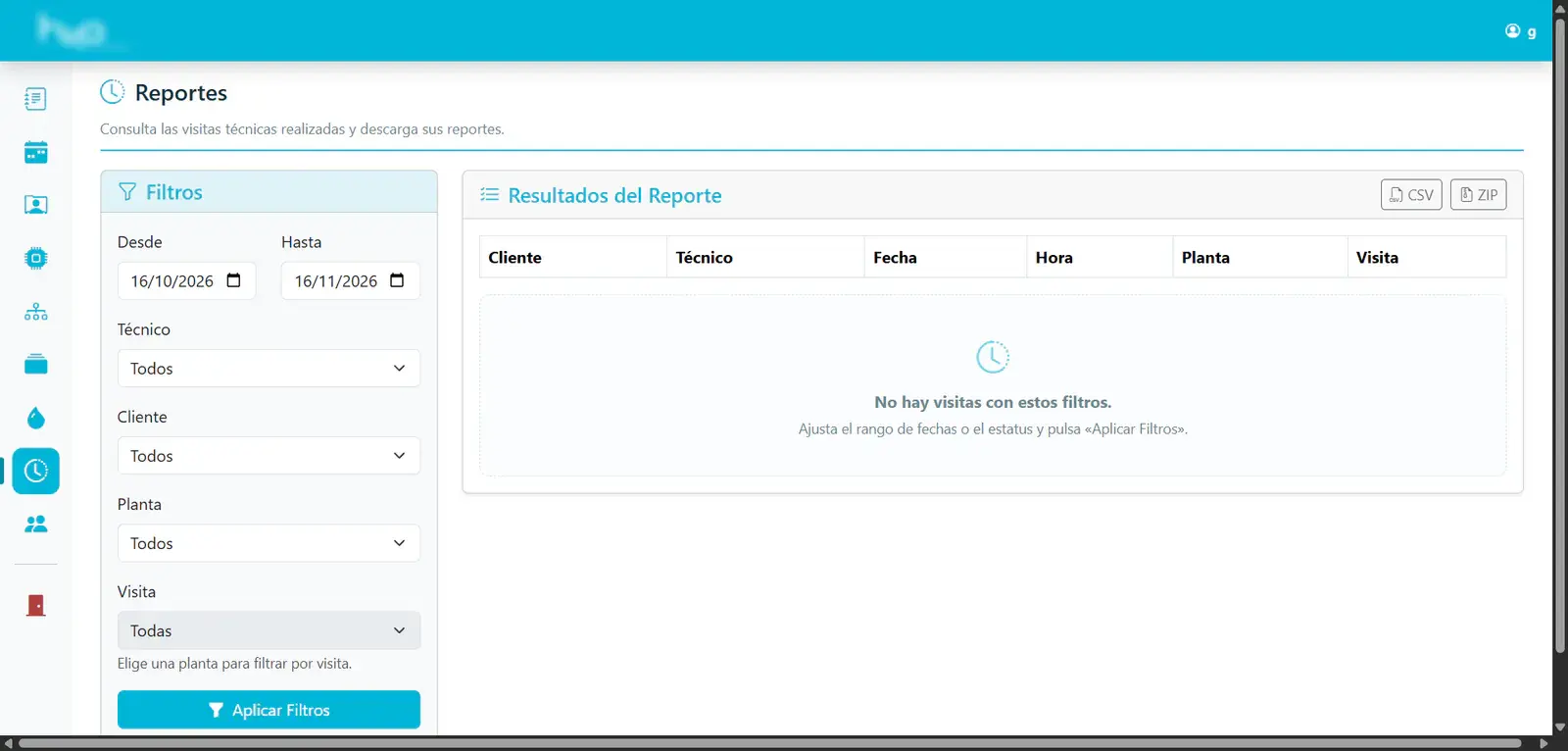The image size is (1568, 751).
Task: Click the 'No hay visitas con estos filtros.' message
Action: pos(993,402)
